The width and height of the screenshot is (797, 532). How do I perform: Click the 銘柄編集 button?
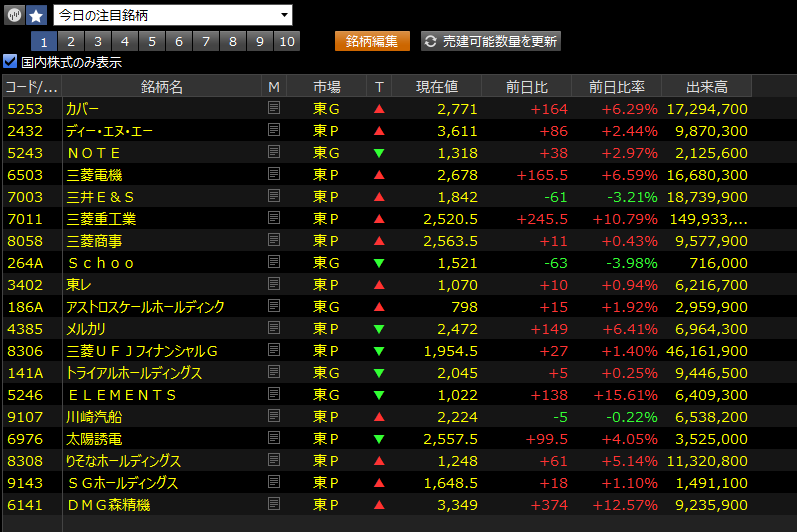(372, 41)
